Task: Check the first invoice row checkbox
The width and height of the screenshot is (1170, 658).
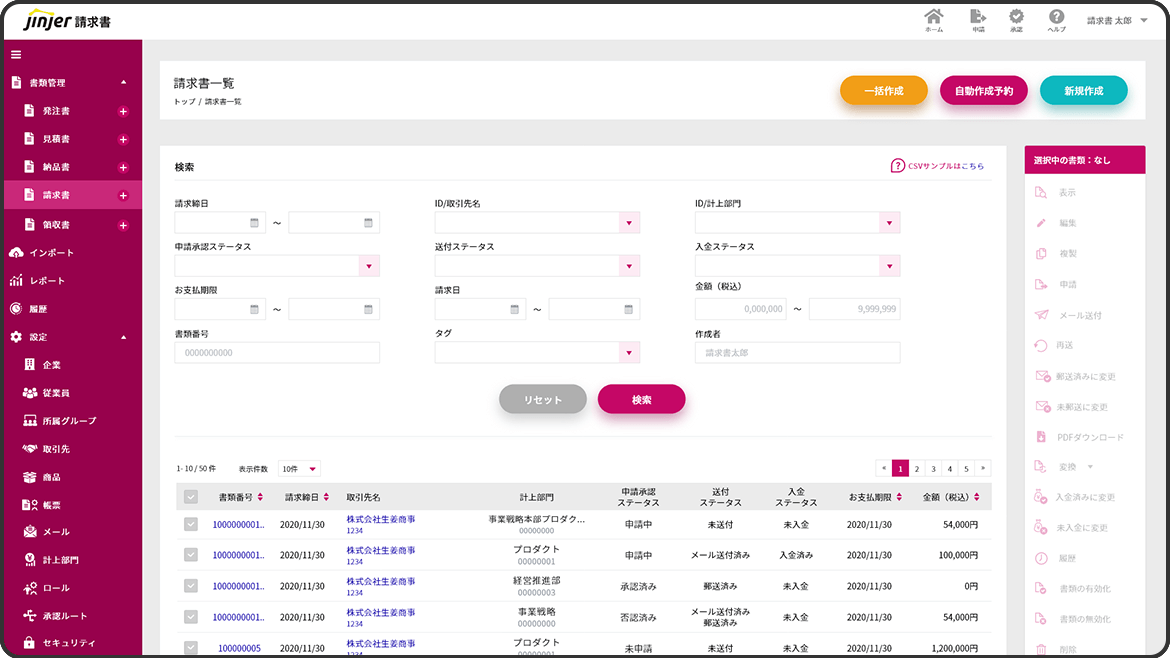Action: pyautogui.click(x=190, y=524)
